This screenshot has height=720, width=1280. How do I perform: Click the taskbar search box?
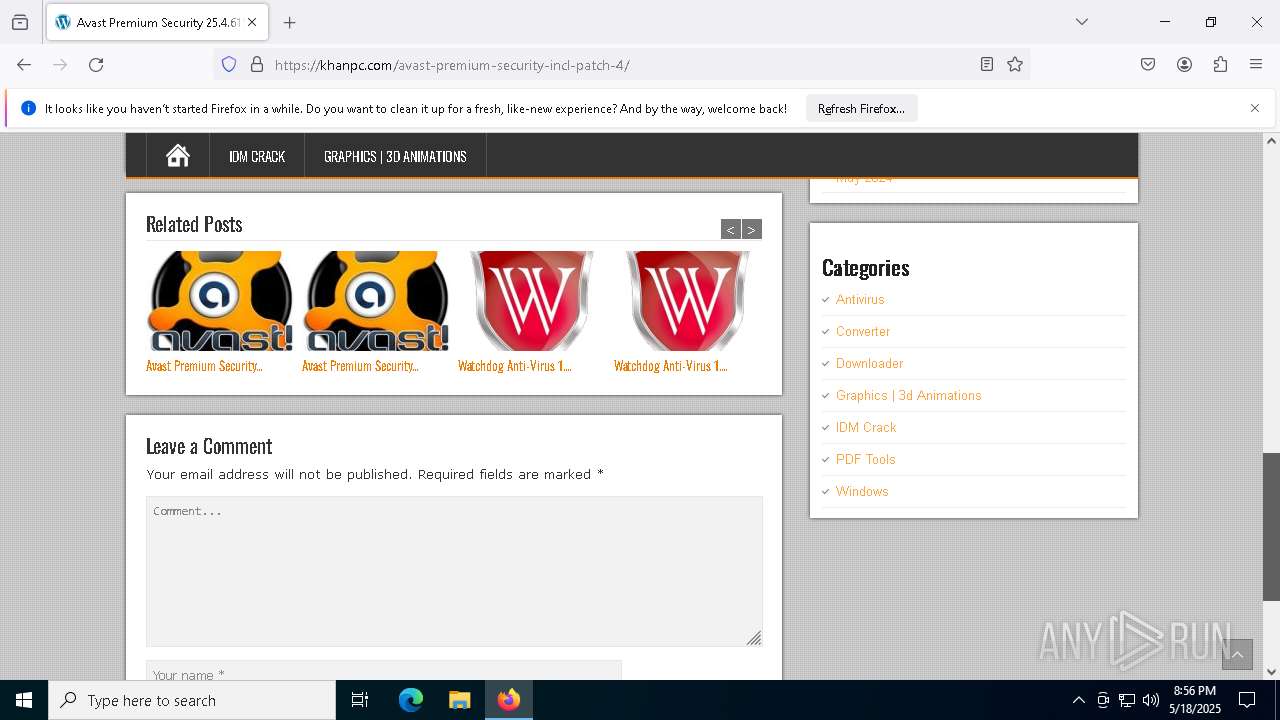click(x=192, y=700)
